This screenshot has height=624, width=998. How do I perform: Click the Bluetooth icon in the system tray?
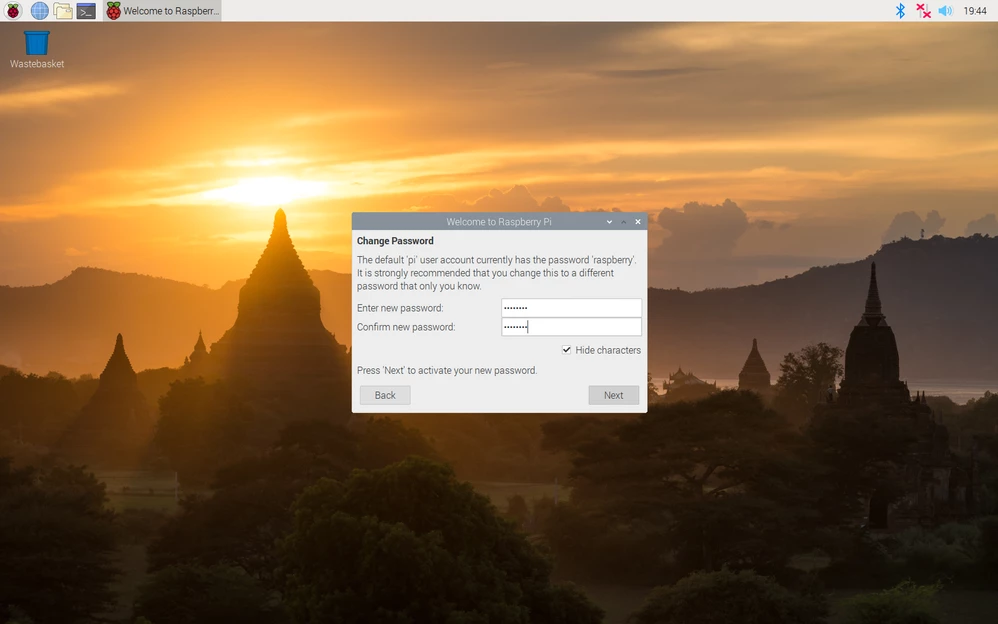(x=899, y=10)
